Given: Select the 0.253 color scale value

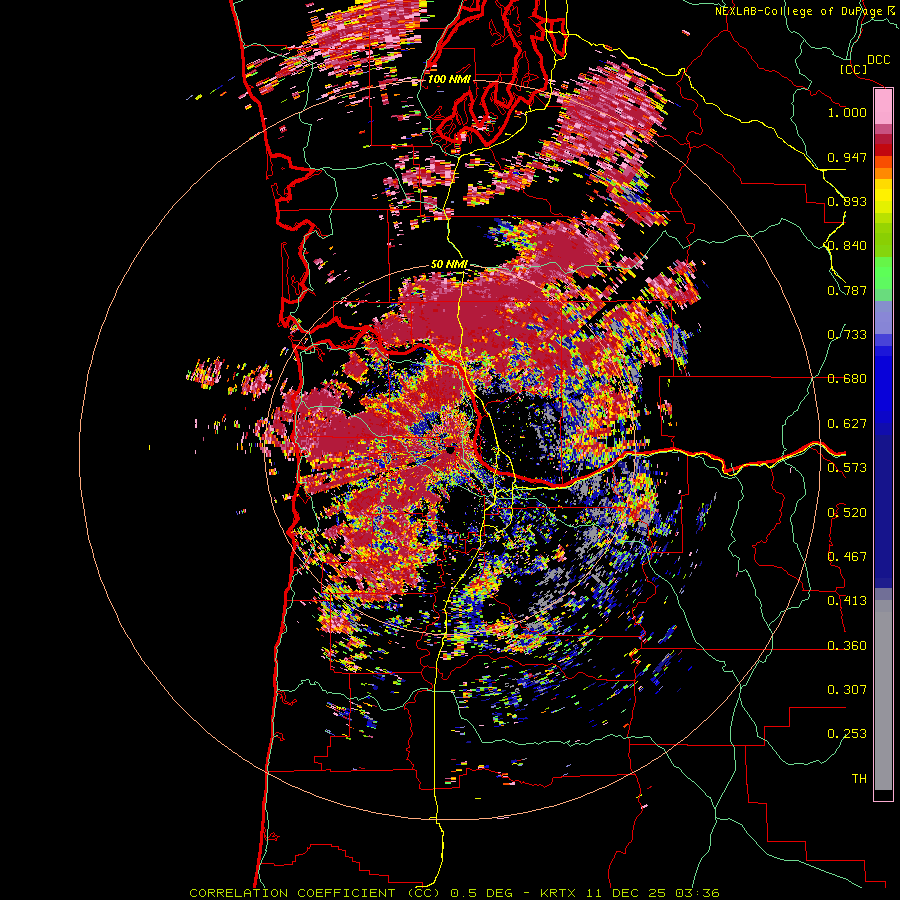Looking at the screenshot, I should coord(847,734).
